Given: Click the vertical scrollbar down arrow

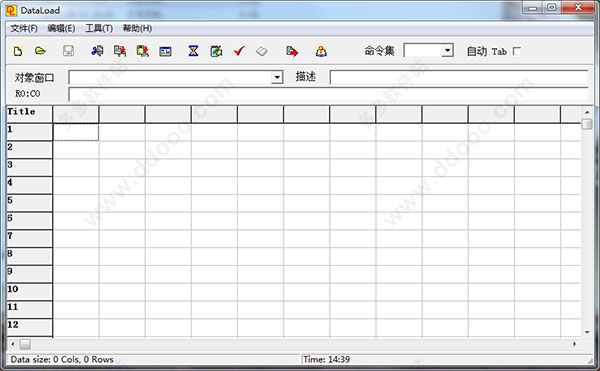Looking at the screenshot, I should (x=587, y=332).
